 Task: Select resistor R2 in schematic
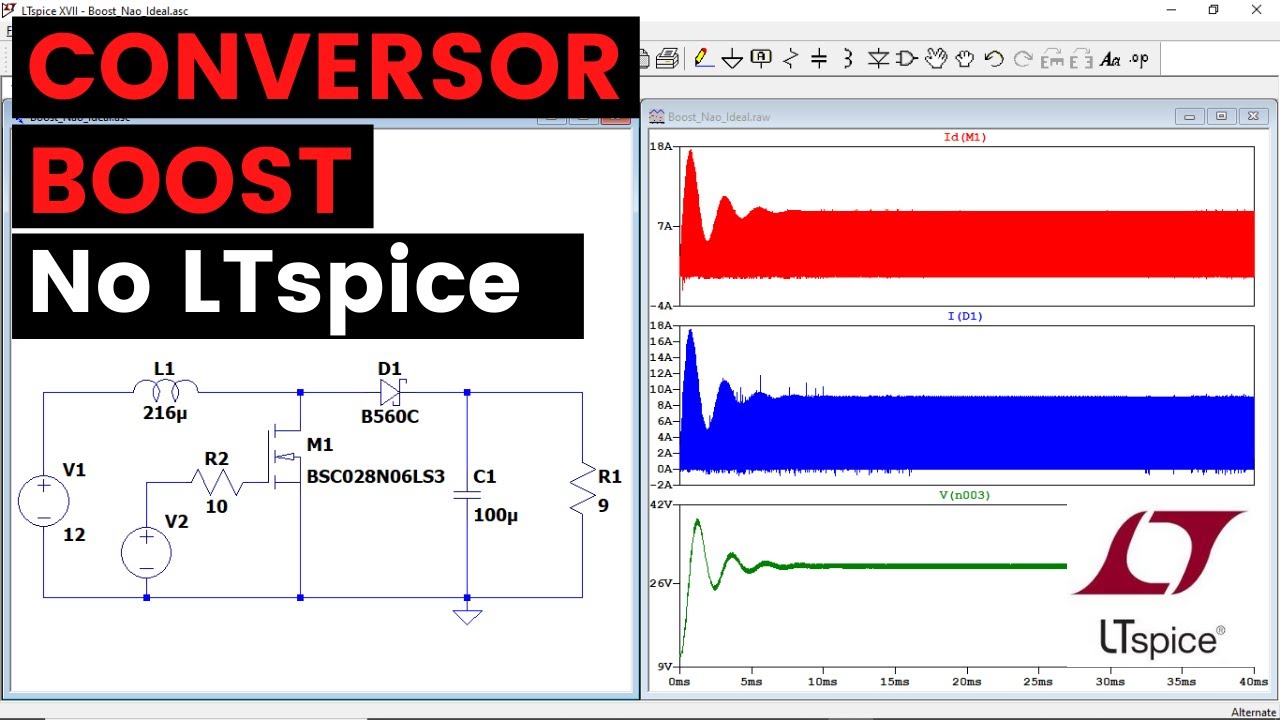click(x=216, y=483)
